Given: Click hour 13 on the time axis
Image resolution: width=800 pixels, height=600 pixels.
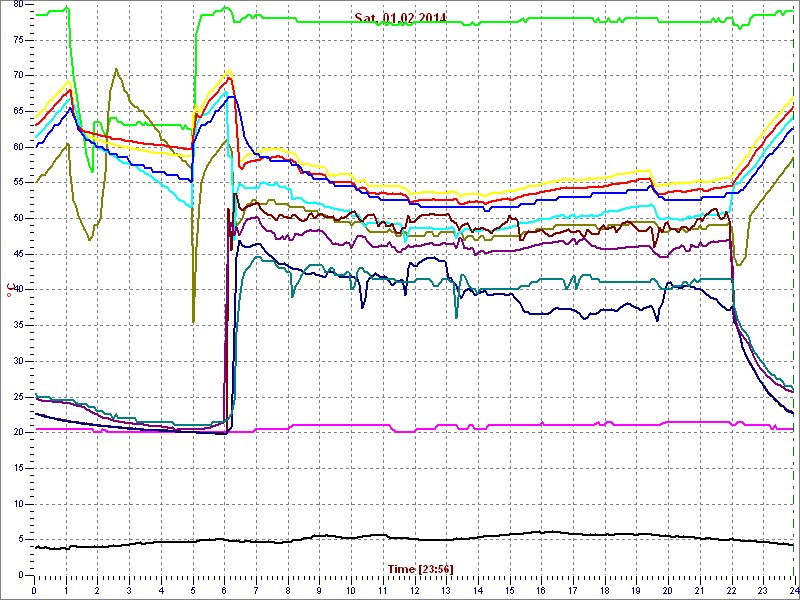Looking at the screenshot, I should pos(445,590).
